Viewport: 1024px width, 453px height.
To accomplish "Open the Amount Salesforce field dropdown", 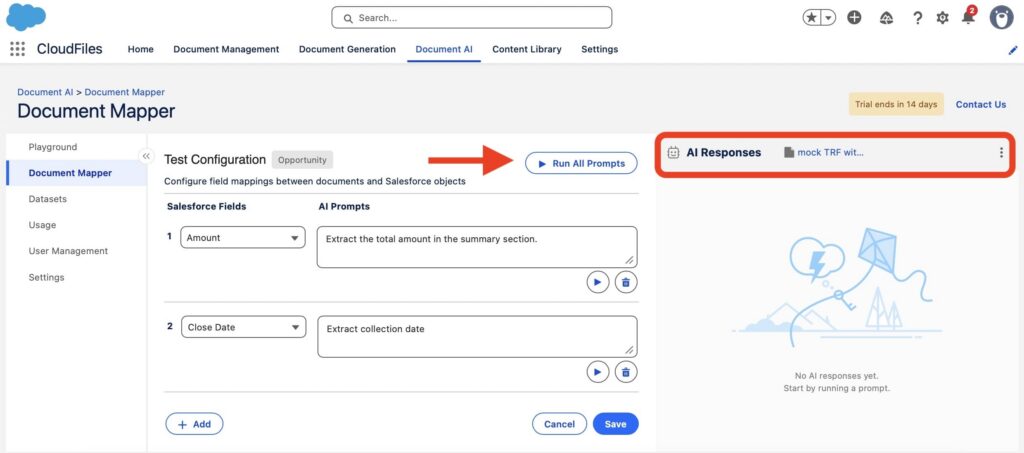I will 243,238.
